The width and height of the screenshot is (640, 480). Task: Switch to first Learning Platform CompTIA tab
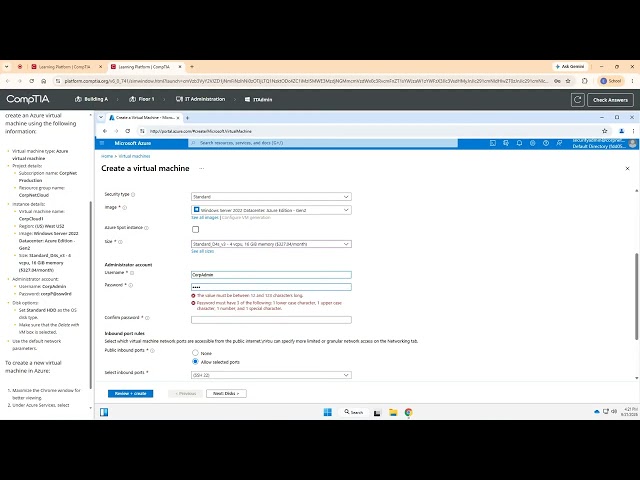coord(65,67)
